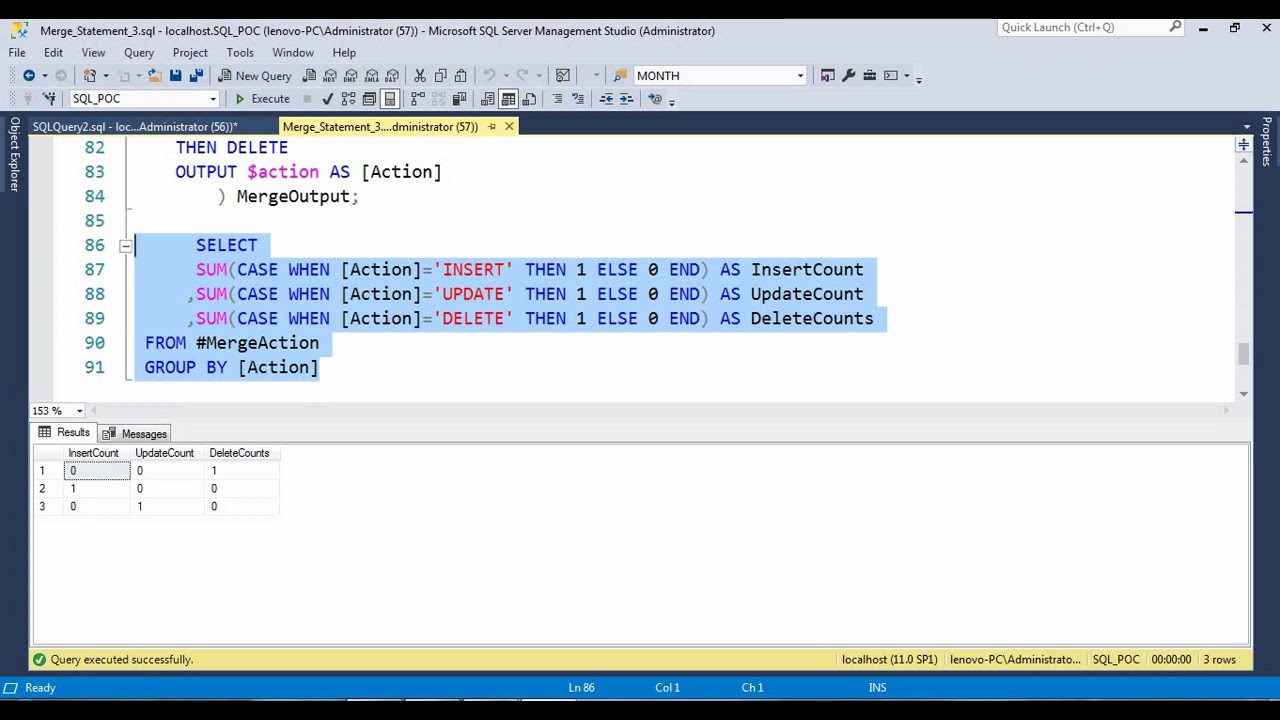
Task: Open a Database Engine Query icon
Action: (x=309, y=75)
